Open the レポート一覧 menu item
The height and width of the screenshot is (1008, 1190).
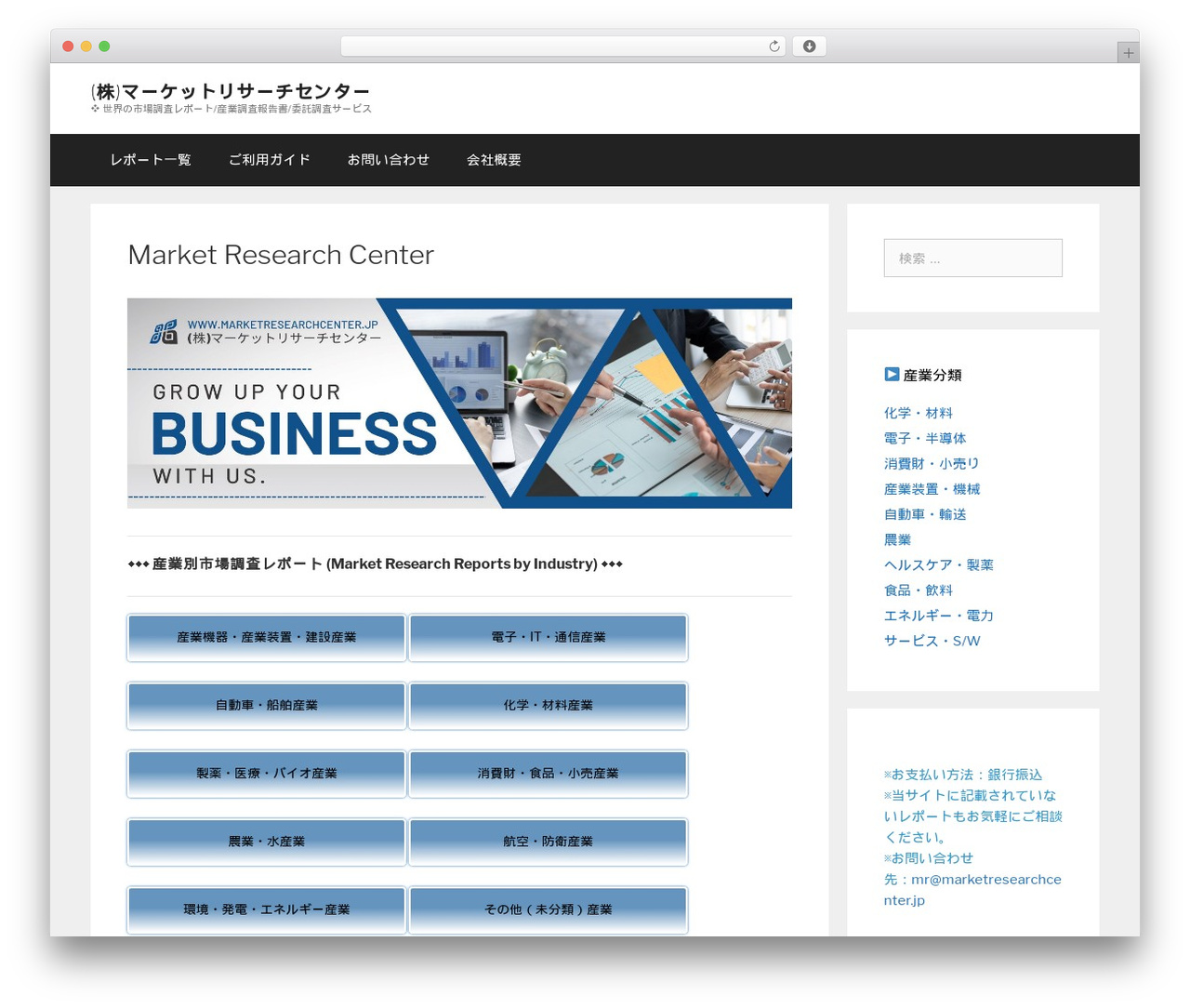pos(151,160)
